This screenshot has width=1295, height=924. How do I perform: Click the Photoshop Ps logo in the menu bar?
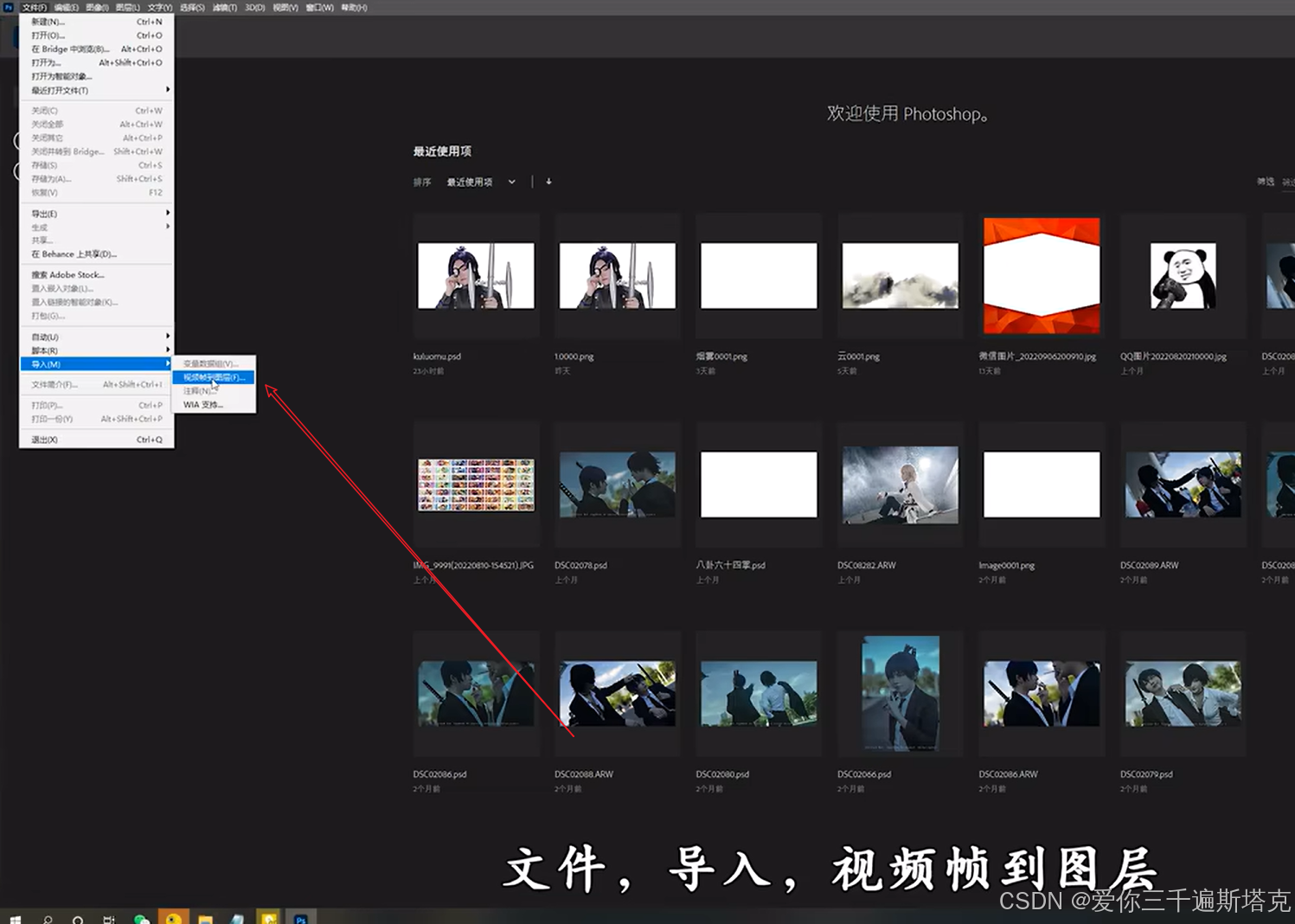[9, 7]
